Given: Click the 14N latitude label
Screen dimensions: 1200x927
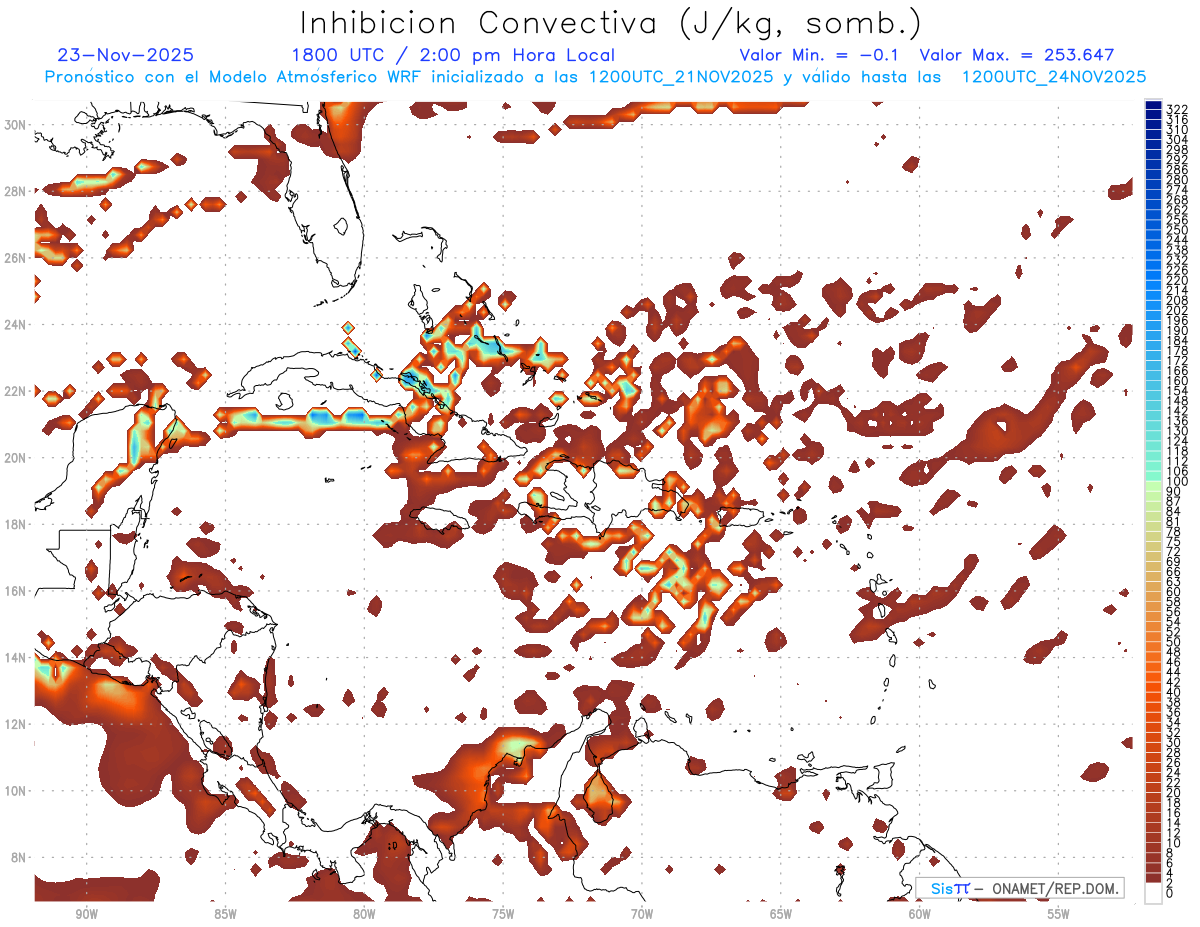Looking at the screenshot, I should [15, 657].
